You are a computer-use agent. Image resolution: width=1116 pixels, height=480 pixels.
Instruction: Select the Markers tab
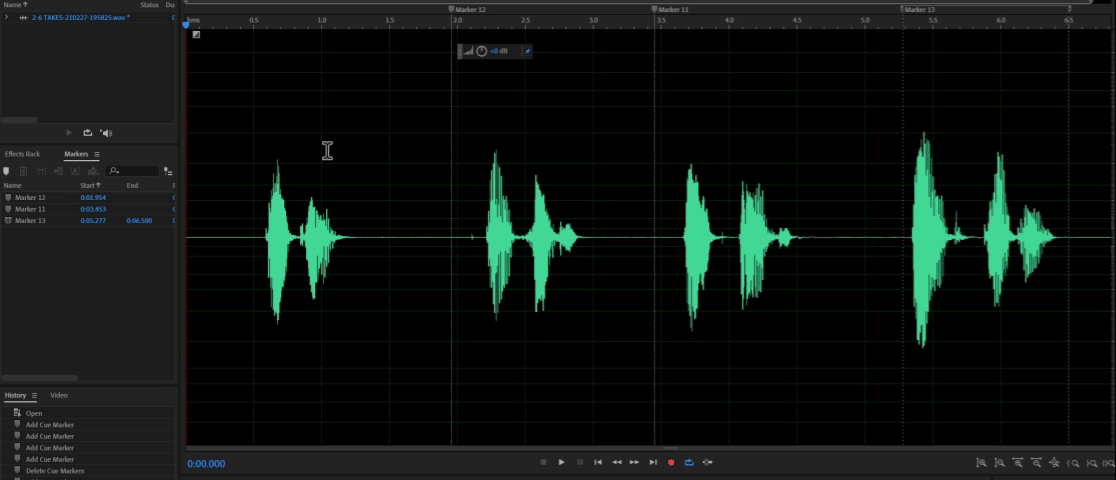click(x=76, y=154)
